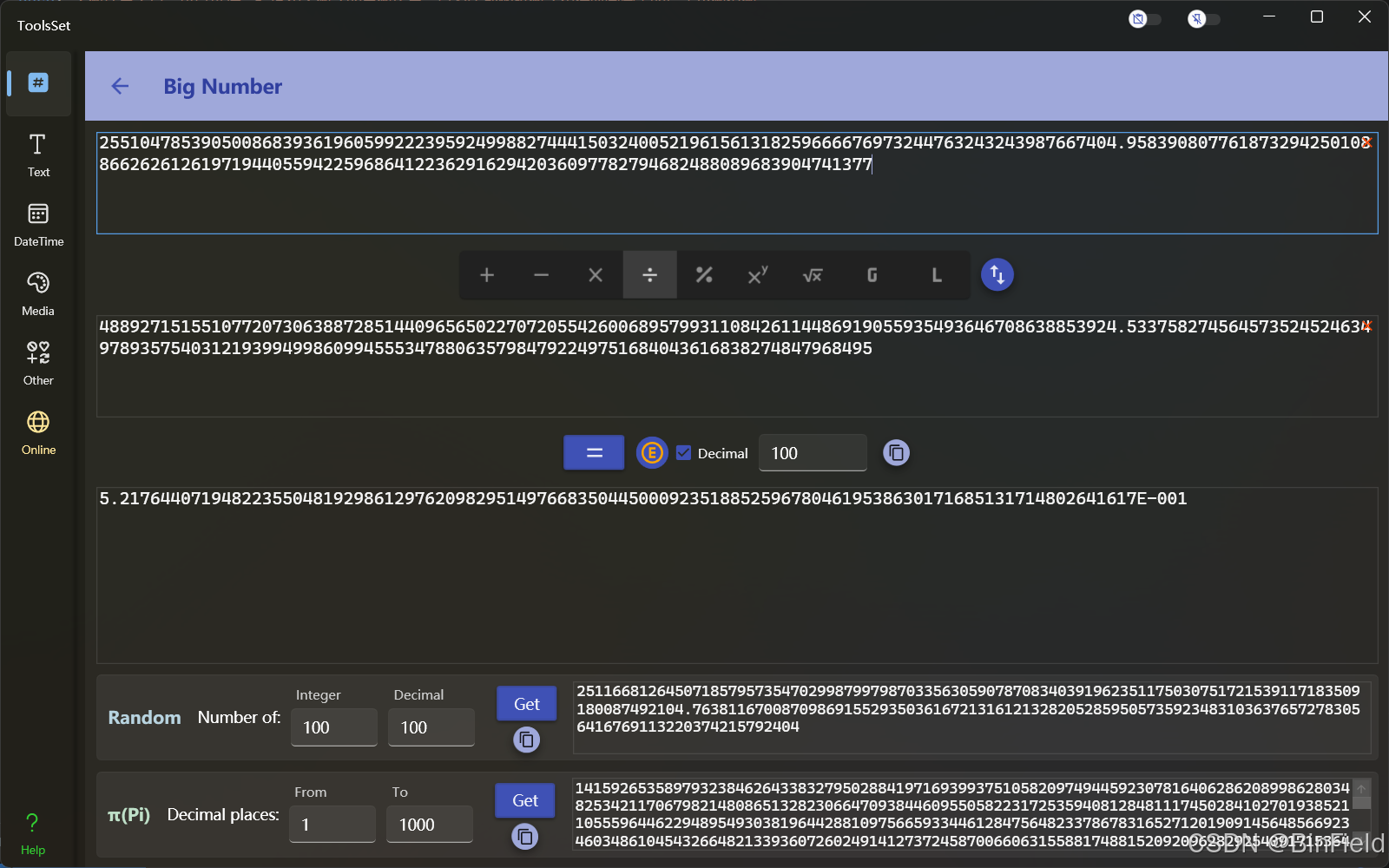The height and width of the screenshot is (868, 1389).
Task: Clear the first number input
Action: pyautogui.click(x=1366, y=142)
